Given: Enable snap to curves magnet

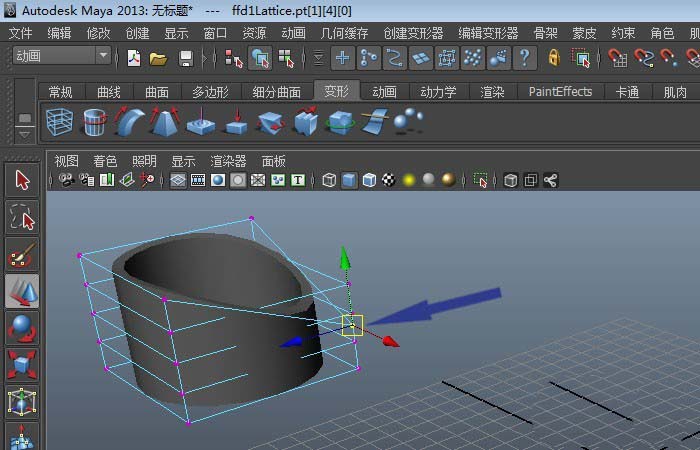Looking at the screenshot, I should pyautogui.click(x=644, y=58).
